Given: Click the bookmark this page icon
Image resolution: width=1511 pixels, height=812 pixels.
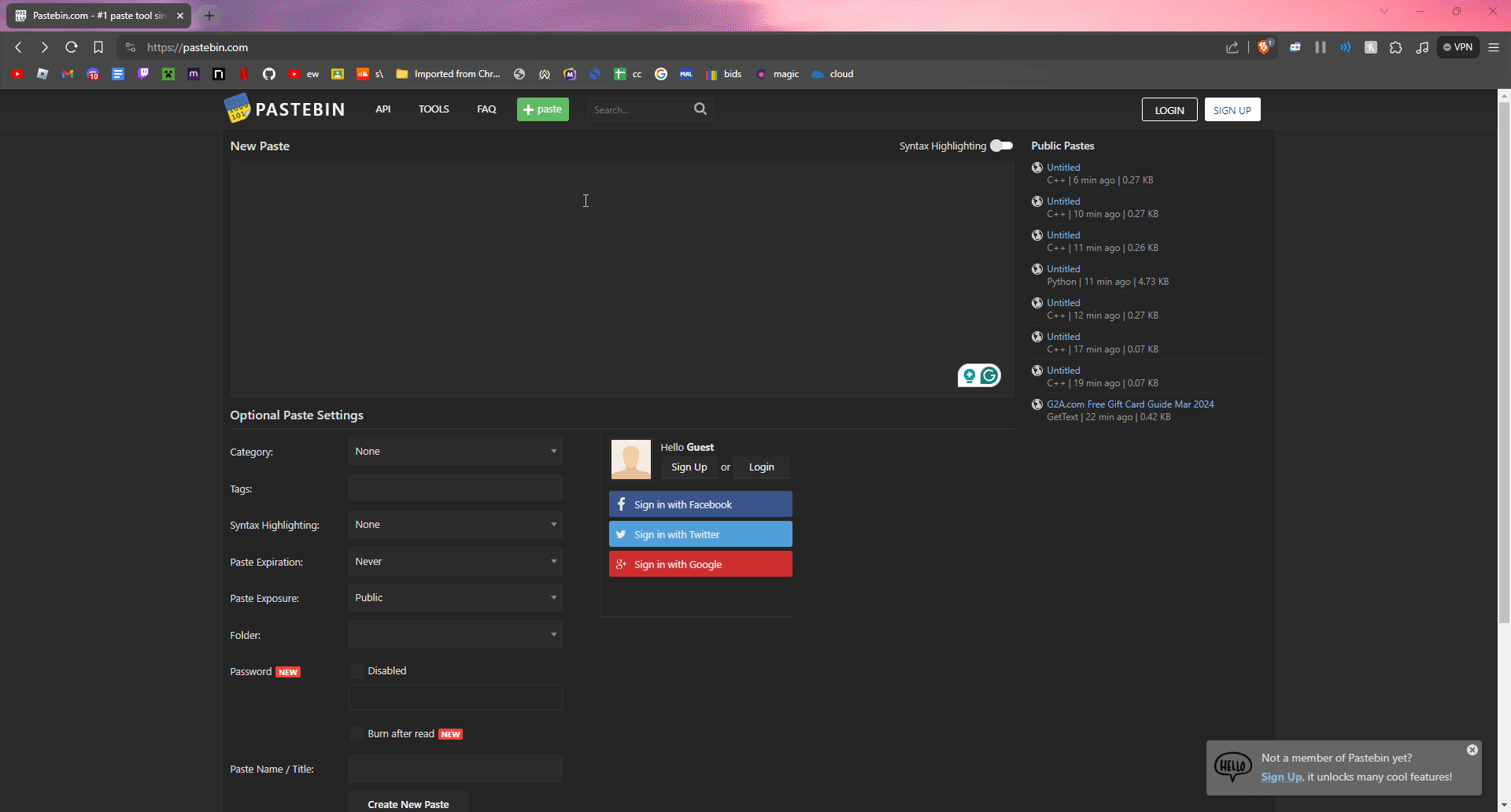Looking at the screenshot, I should 98,47.
